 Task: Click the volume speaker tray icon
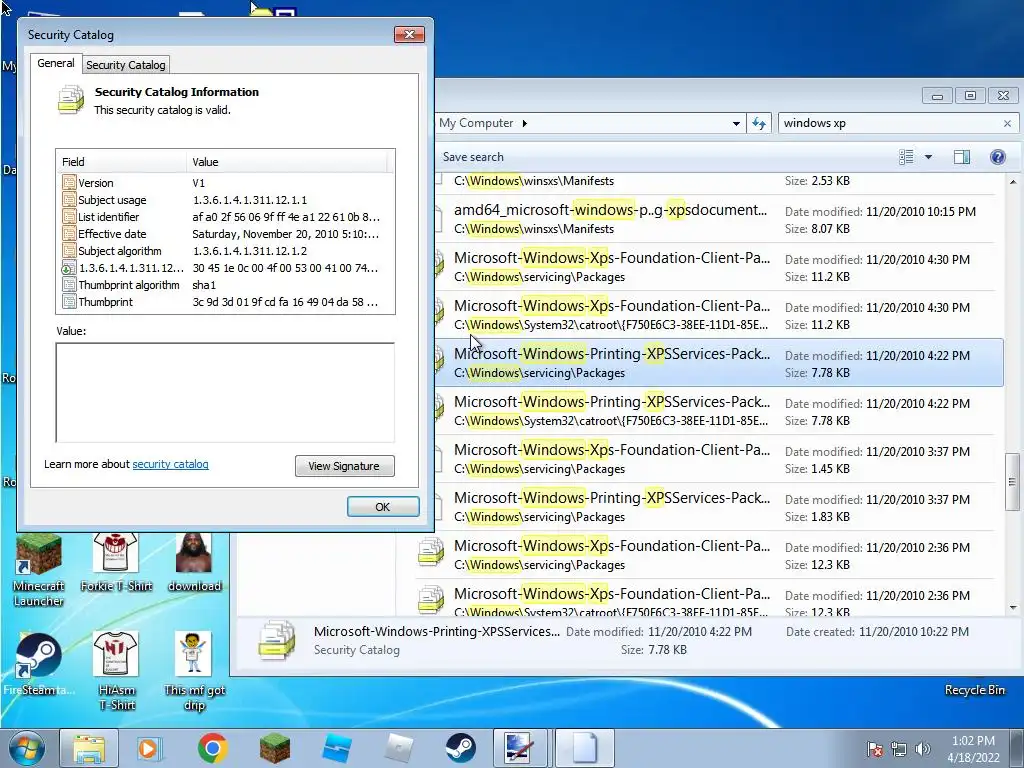pyautogui.click(x=923, y=749)
